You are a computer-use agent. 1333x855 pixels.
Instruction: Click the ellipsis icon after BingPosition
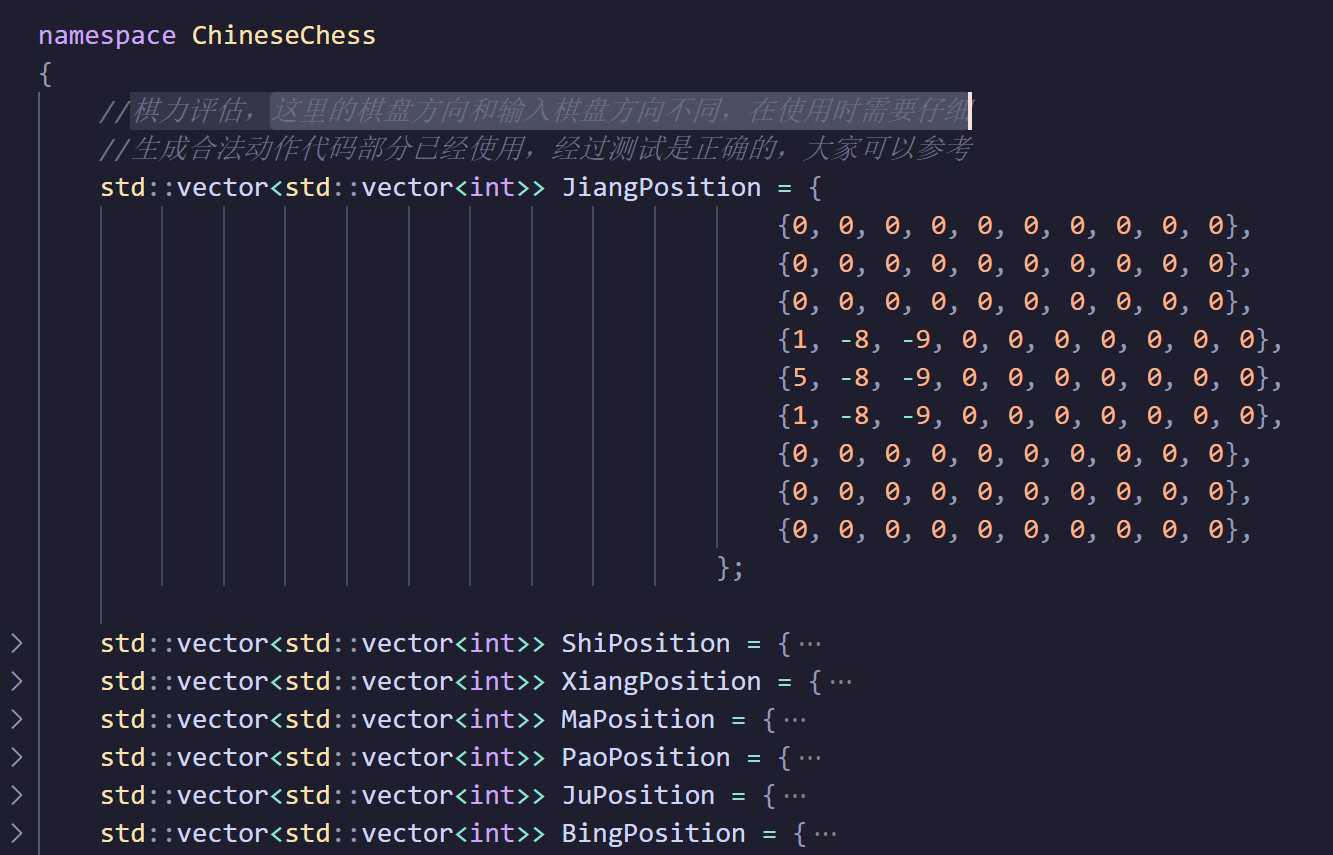pyautogui.click(x=826, y=834)
